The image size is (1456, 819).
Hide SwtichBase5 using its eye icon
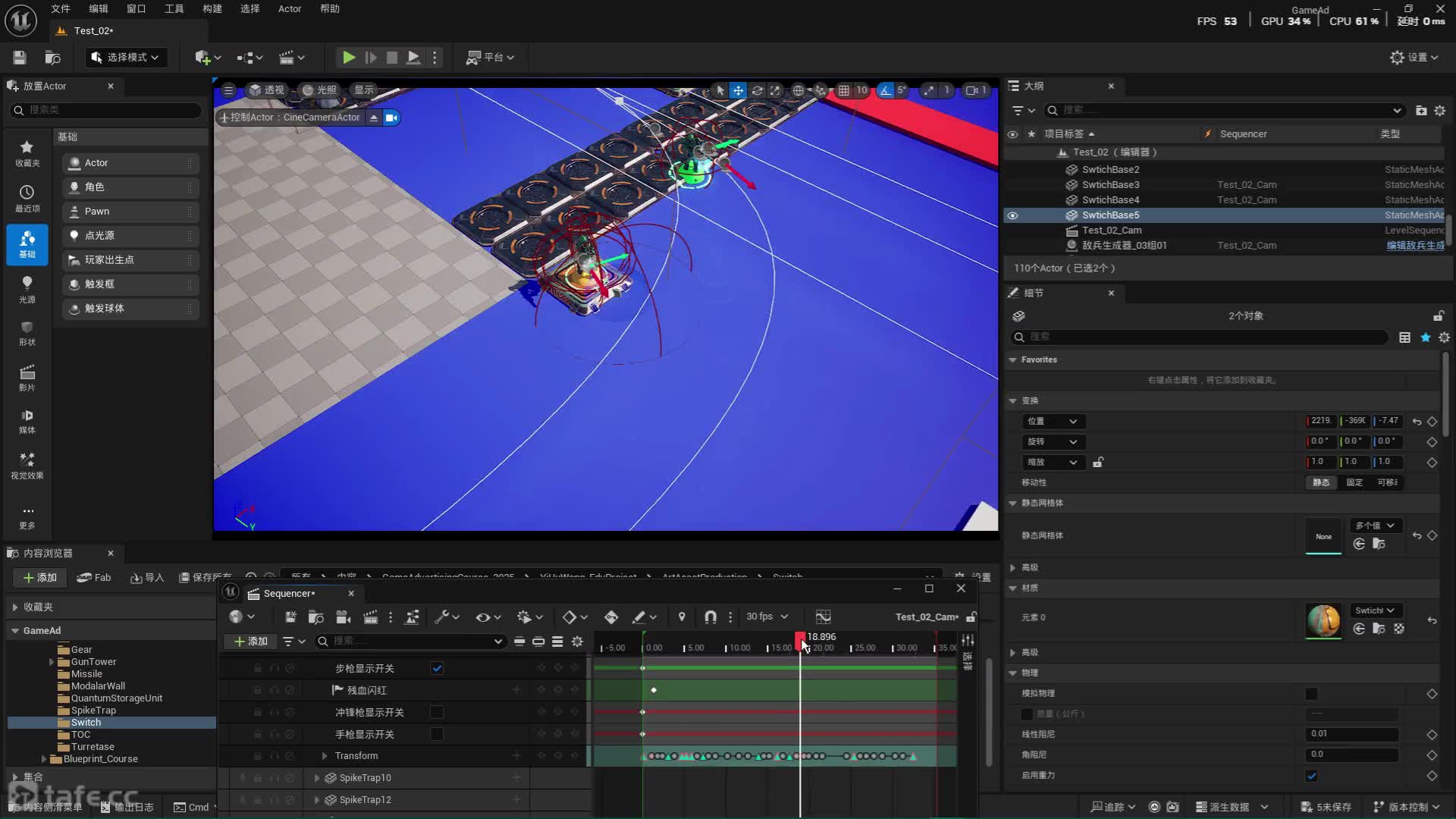coord(1012,215)
